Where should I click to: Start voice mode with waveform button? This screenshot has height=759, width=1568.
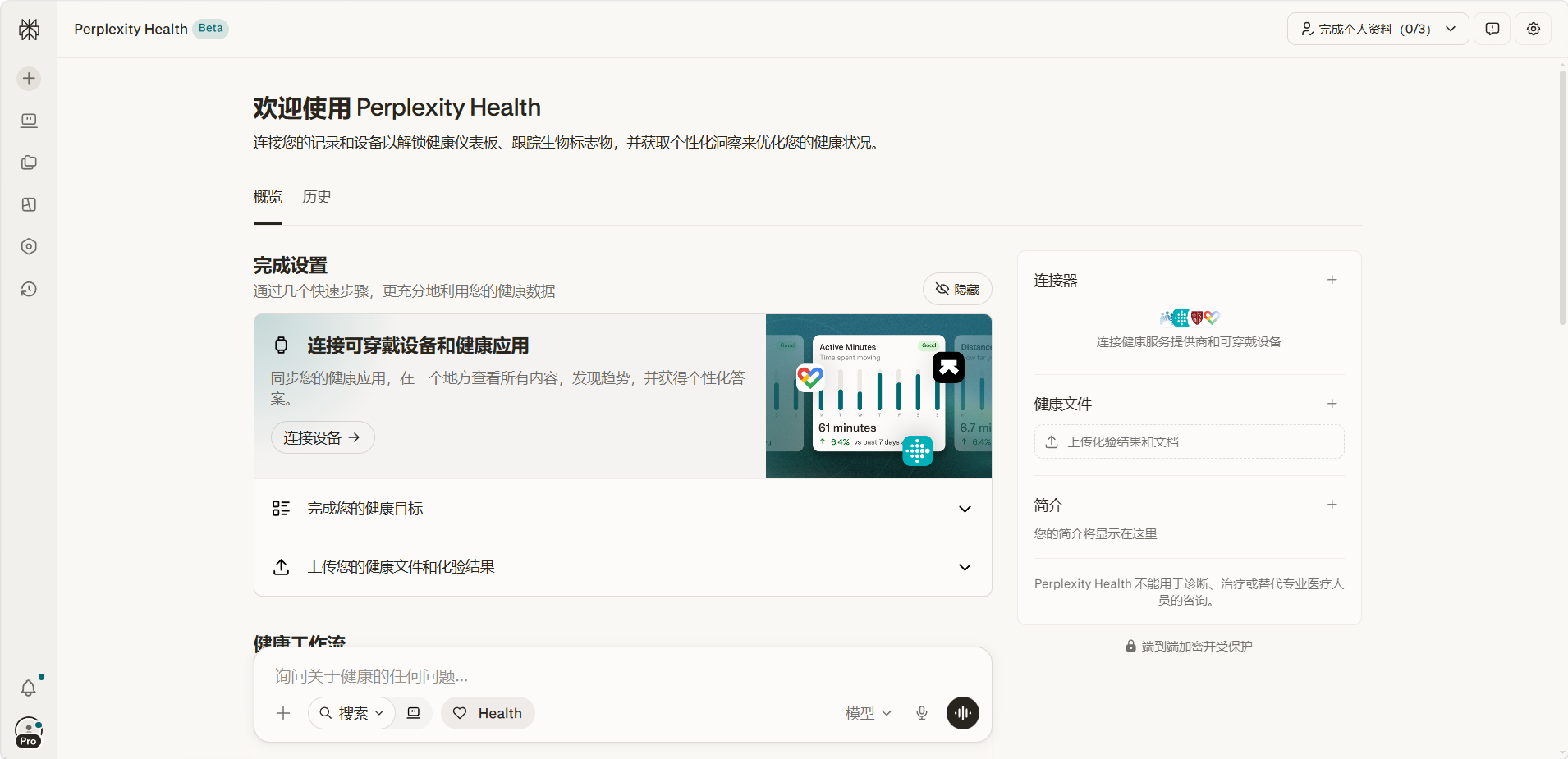963,713
